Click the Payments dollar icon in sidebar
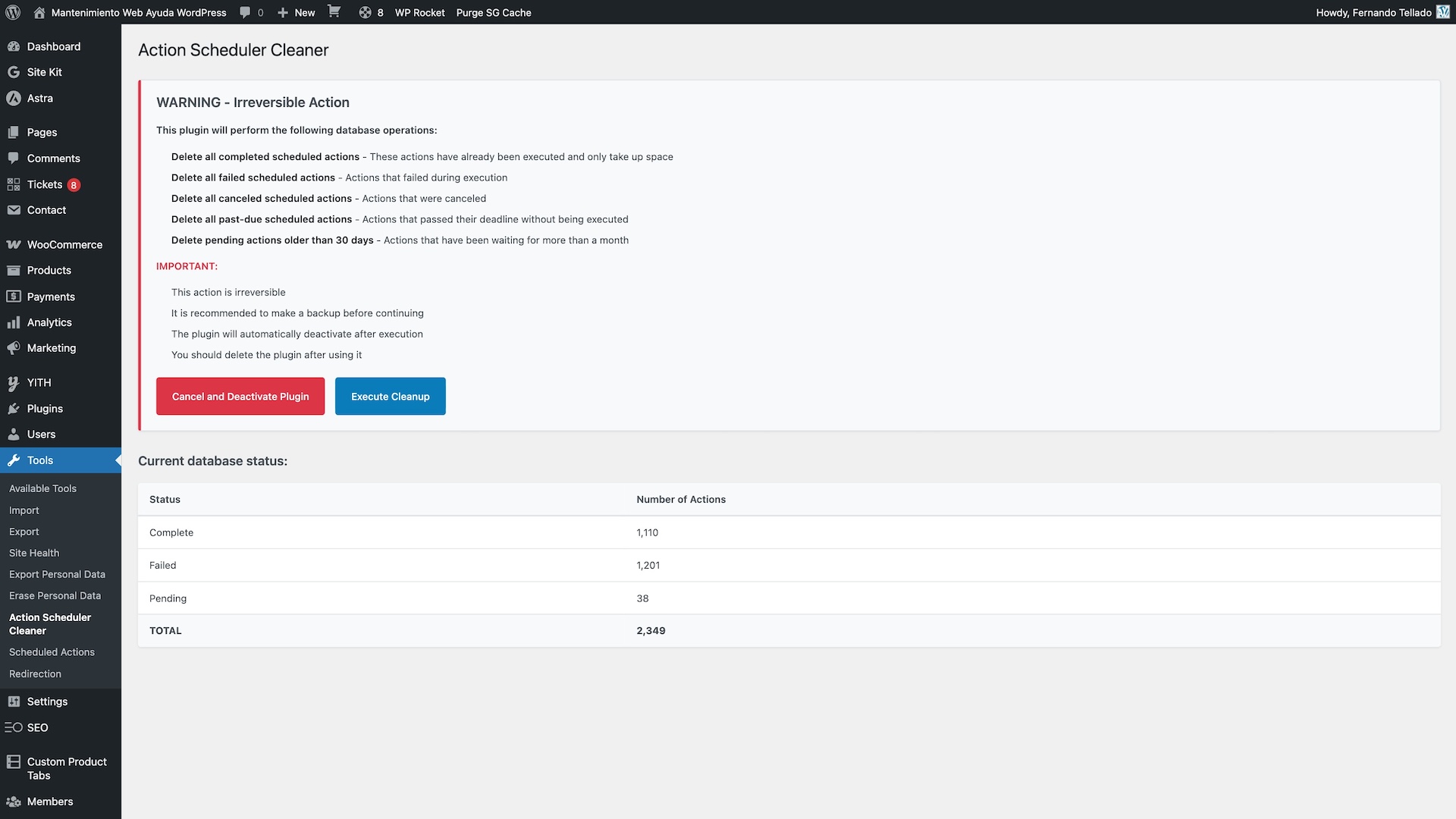 [13, 297]
